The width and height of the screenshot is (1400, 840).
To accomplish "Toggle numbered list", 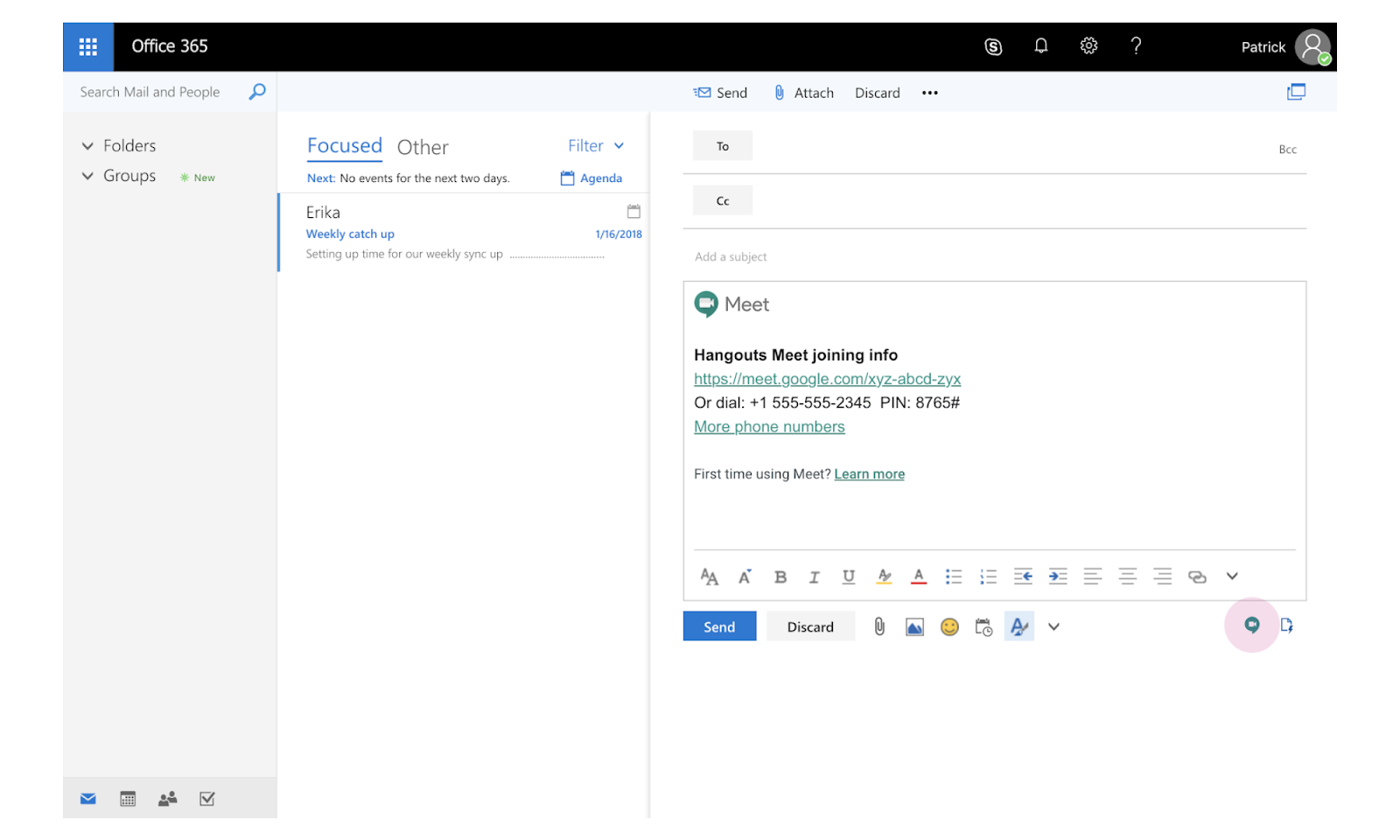I will point(988,577).
